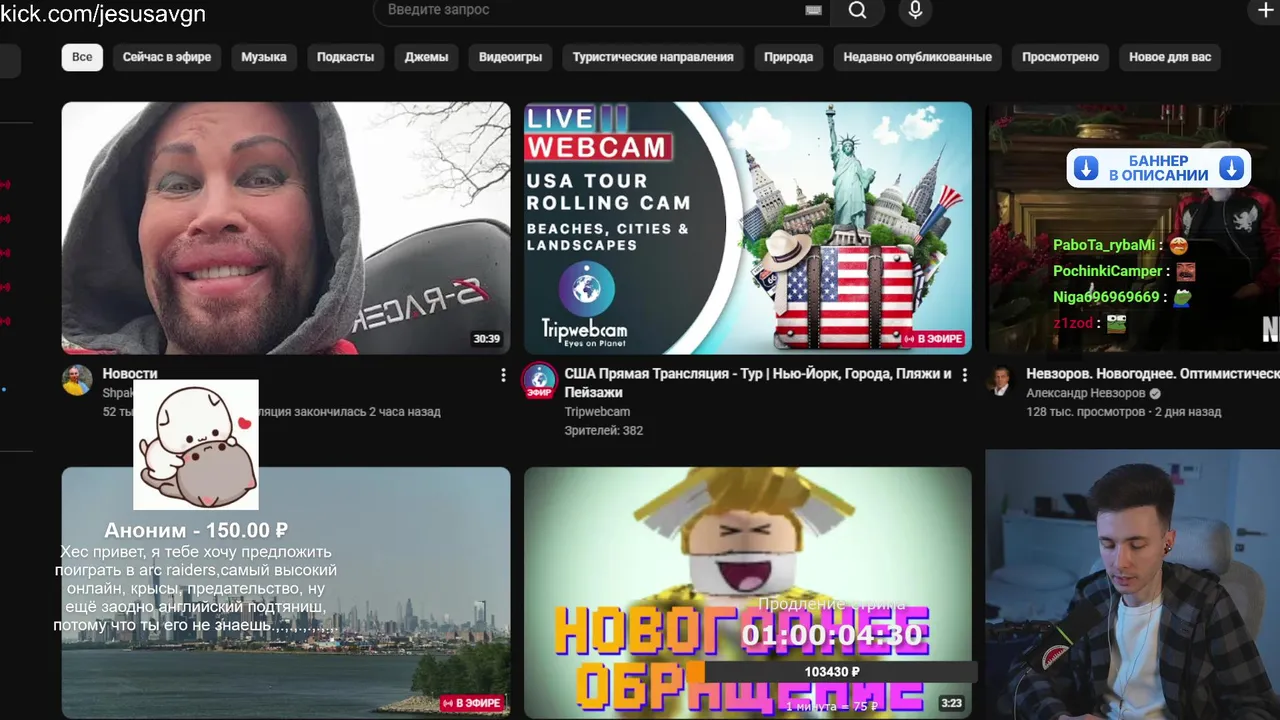Click the verified checkmark beside Александр Невзоров
The width and height of the screenshot is (1280, 720).
pos(1155,394)
